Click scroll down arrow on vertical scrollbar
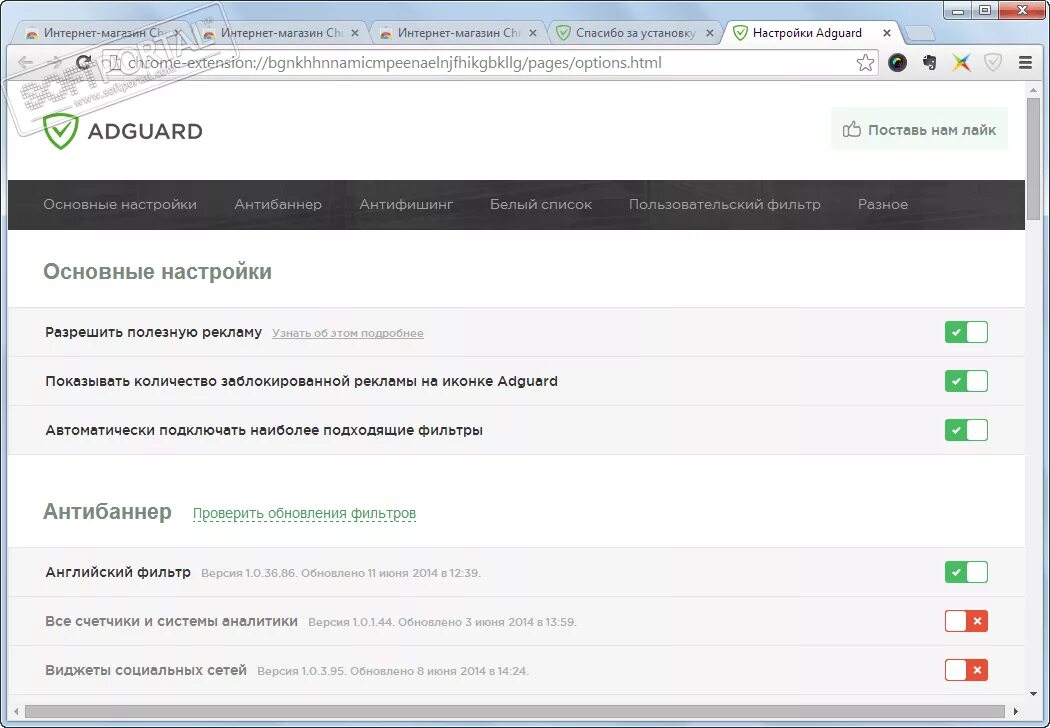The height and width of the screenshot is (728, 1050). [1033, 695]
